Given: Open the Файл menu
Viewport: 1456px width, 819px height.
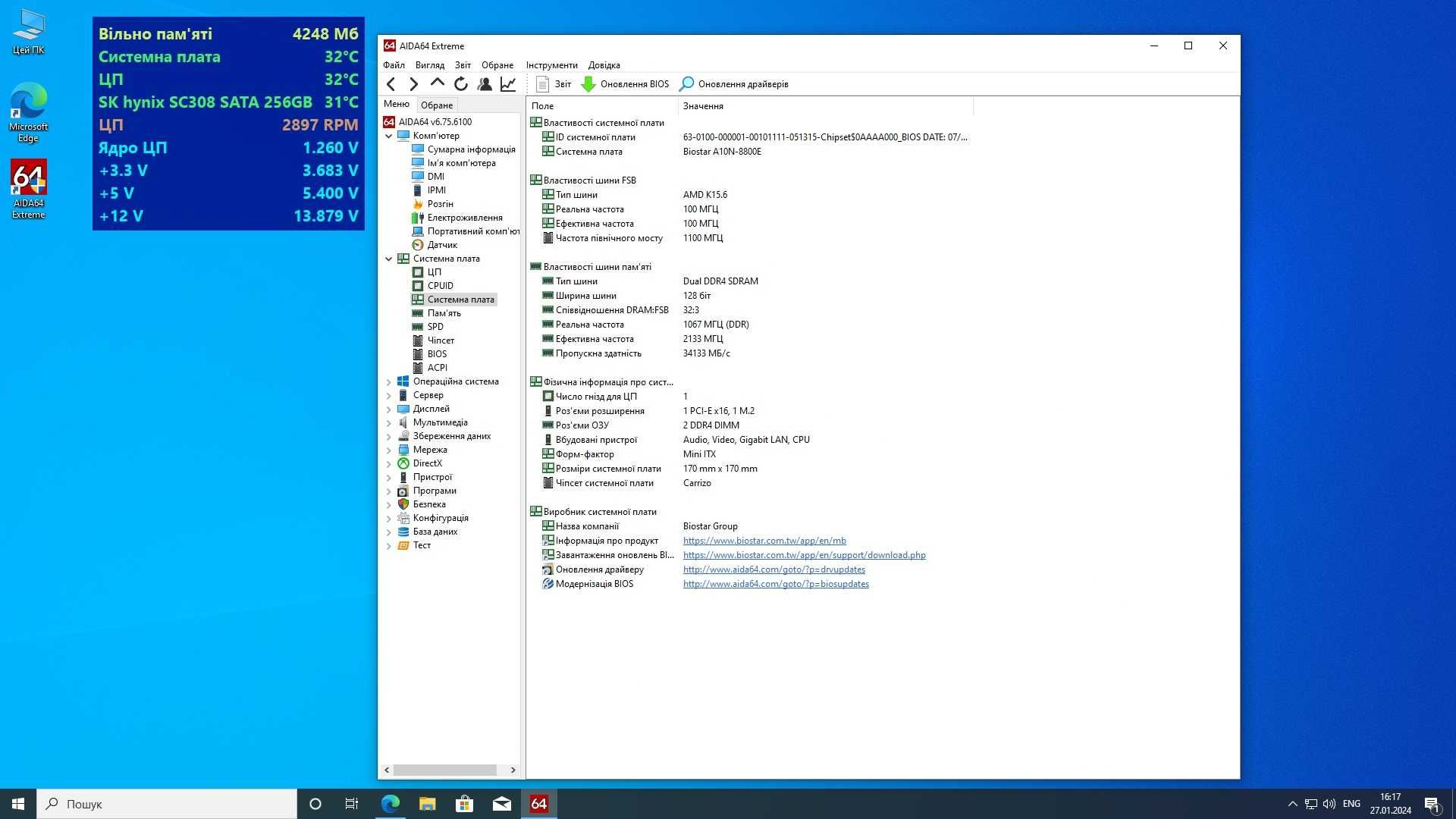Looking at the screenshot, I should (394, 65).
